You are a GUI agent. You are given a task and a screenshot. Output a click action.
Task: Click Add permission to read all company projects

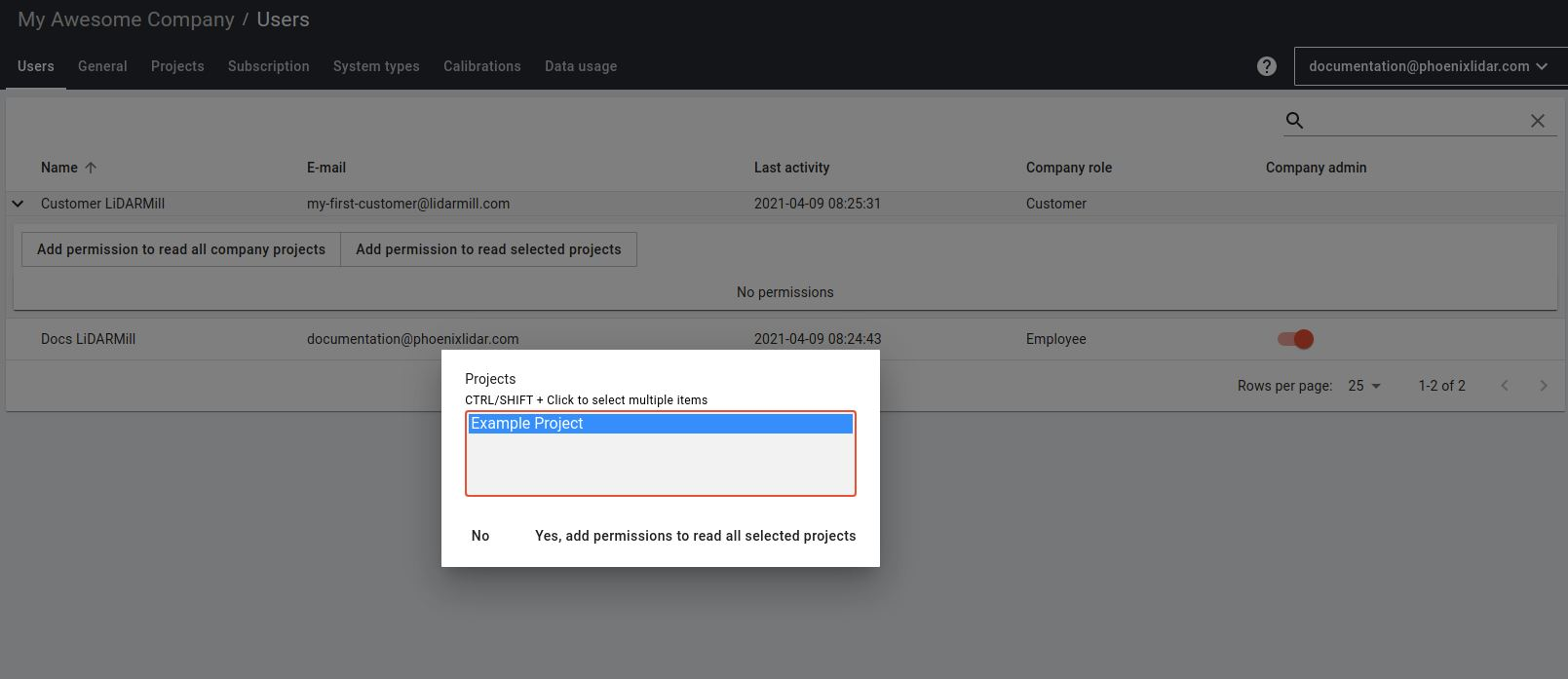tap(181, 249)
